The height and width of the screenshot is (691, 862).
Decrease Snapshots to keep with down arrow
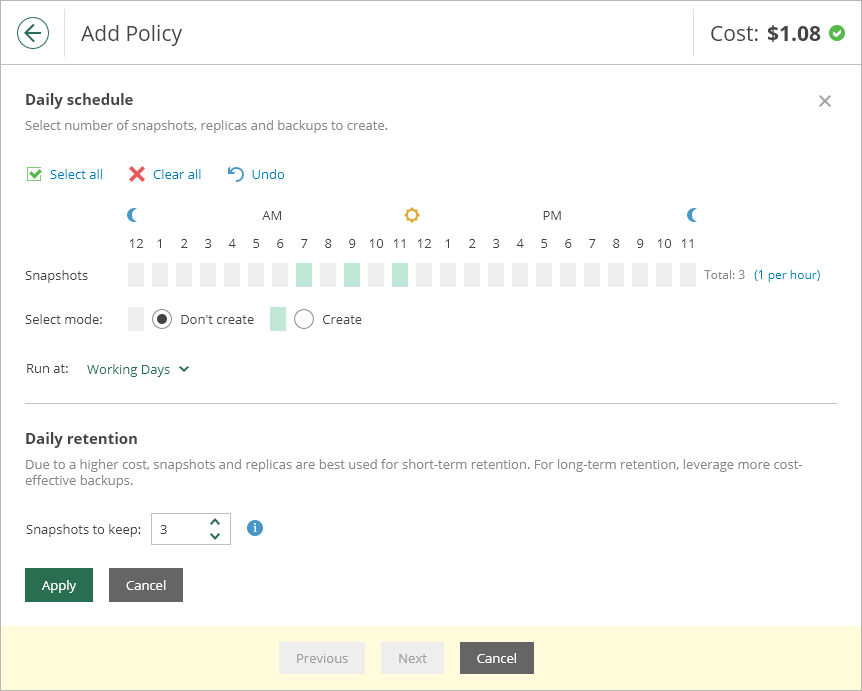point(215,536)
